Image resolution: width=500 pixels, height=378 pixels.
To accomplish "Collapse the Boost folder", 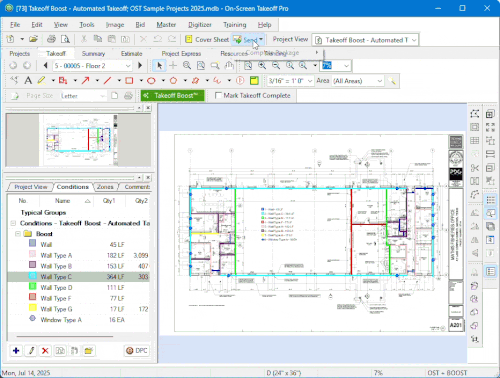I will coord(18,234).
